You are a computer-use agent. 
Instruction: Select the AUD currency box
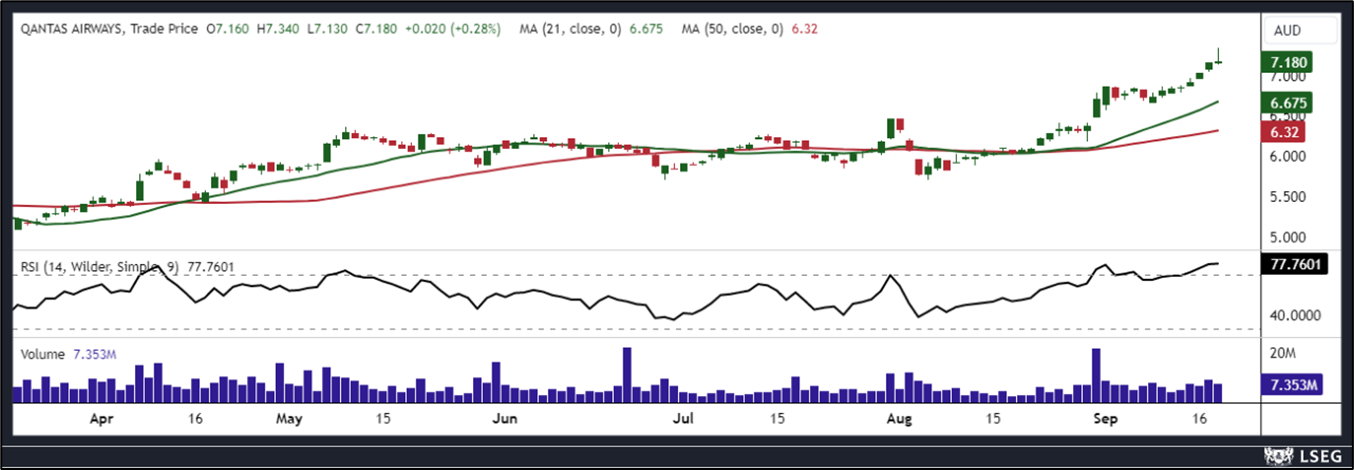pos(1300,30)
